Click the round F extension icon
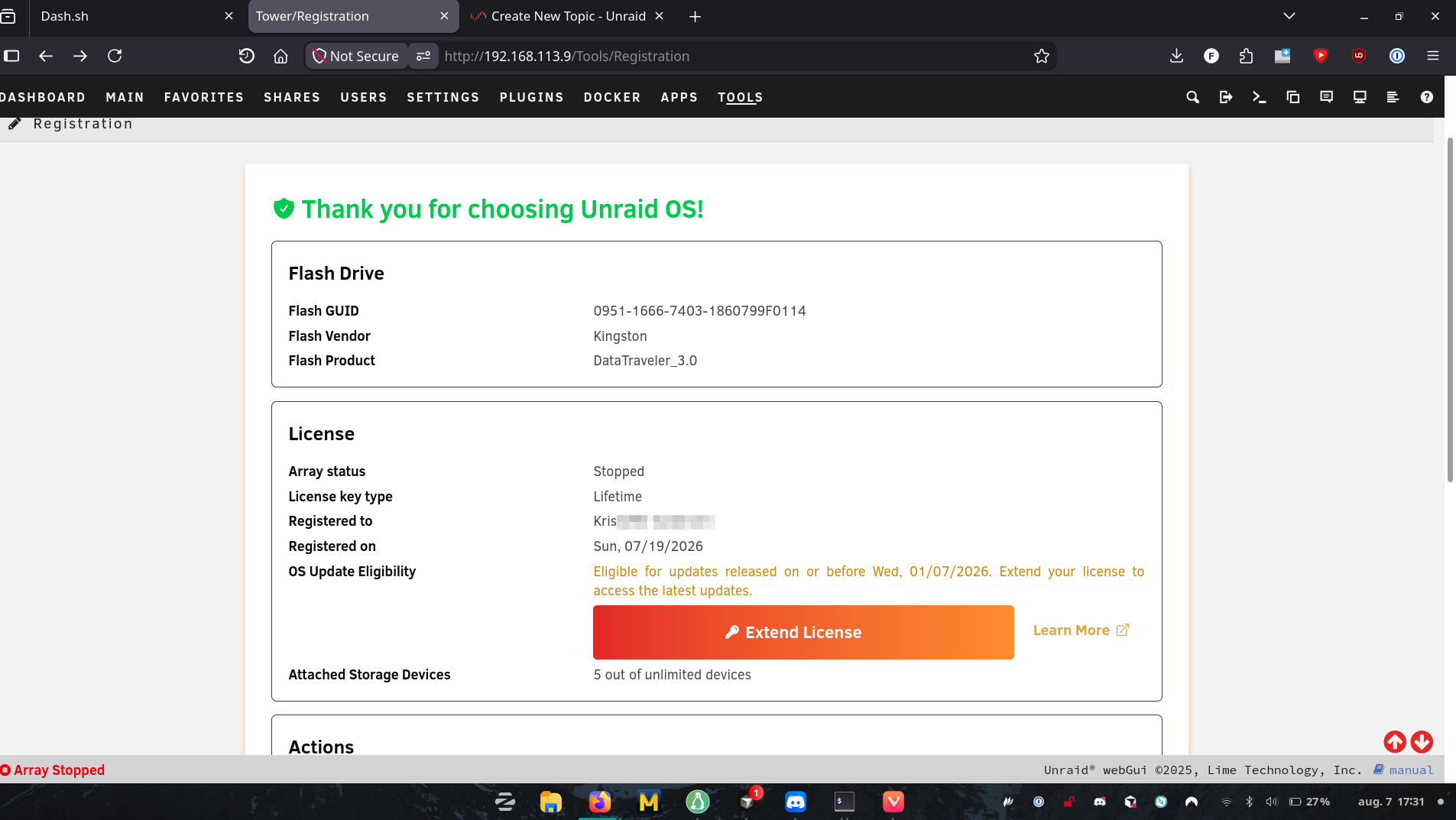 1211,56
